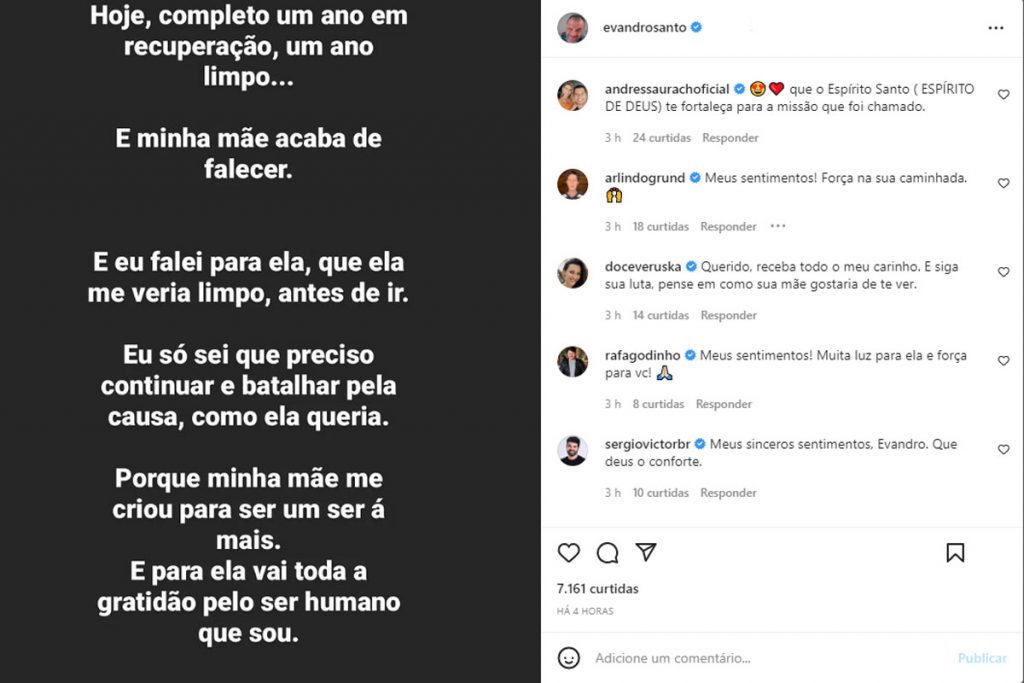Open the post options three-dot menu
Image resolution: width=1024 pixels, height=683 pixels.
pyautogui.click(x=997, y=28)
